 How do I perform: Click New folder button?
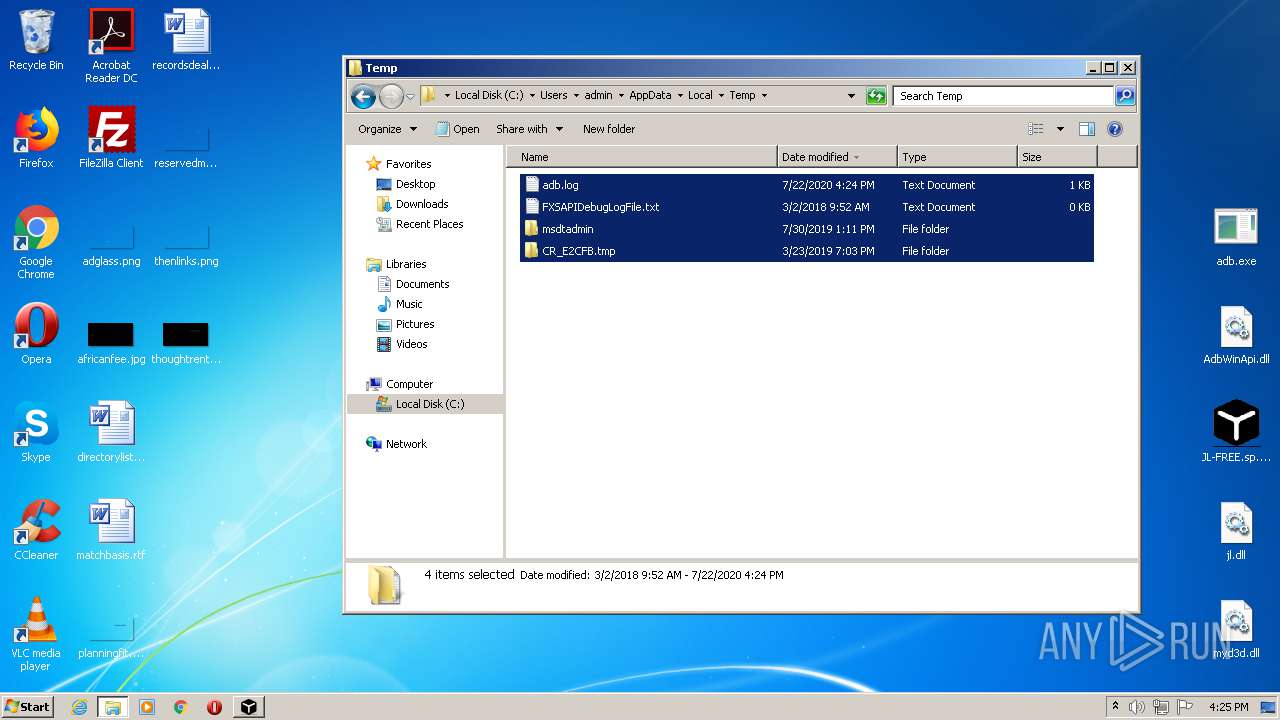(x=609, y=129)
